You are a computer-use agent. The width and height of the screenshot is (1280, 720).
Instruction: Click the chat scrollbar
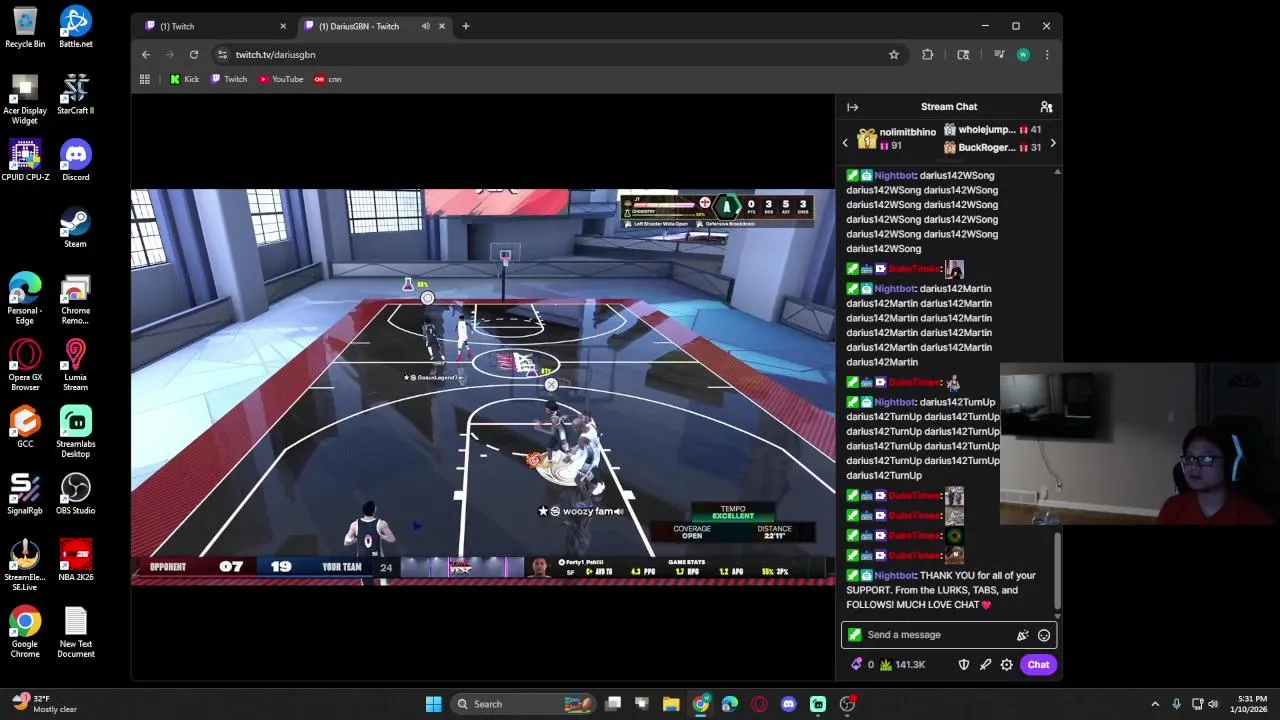tap(1057, 570)
